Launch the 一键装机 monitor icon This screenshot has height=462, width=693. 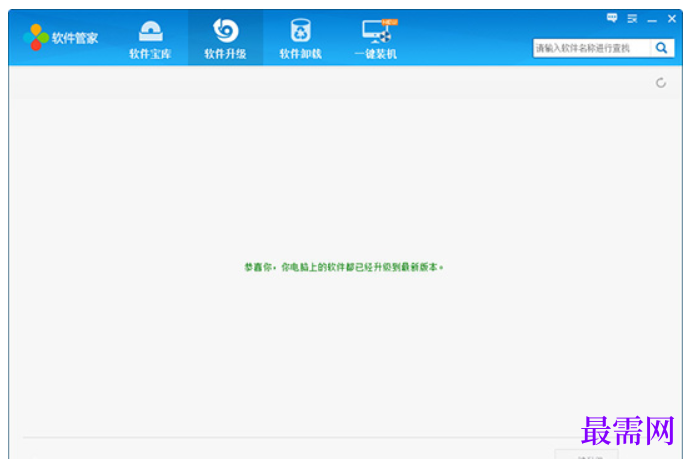[x=376, y=31]
